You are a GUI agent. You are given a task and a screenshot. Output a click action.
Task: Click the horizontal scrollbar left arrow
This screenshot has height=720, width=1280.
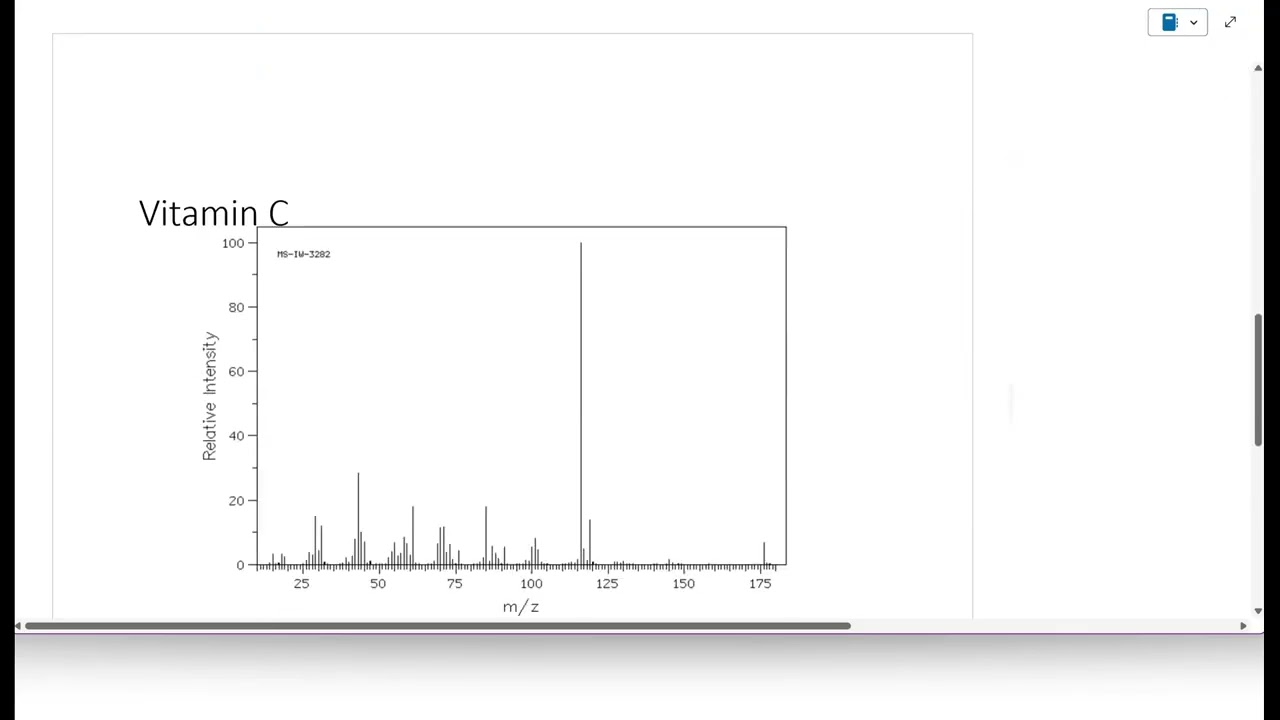click(18, 626)
